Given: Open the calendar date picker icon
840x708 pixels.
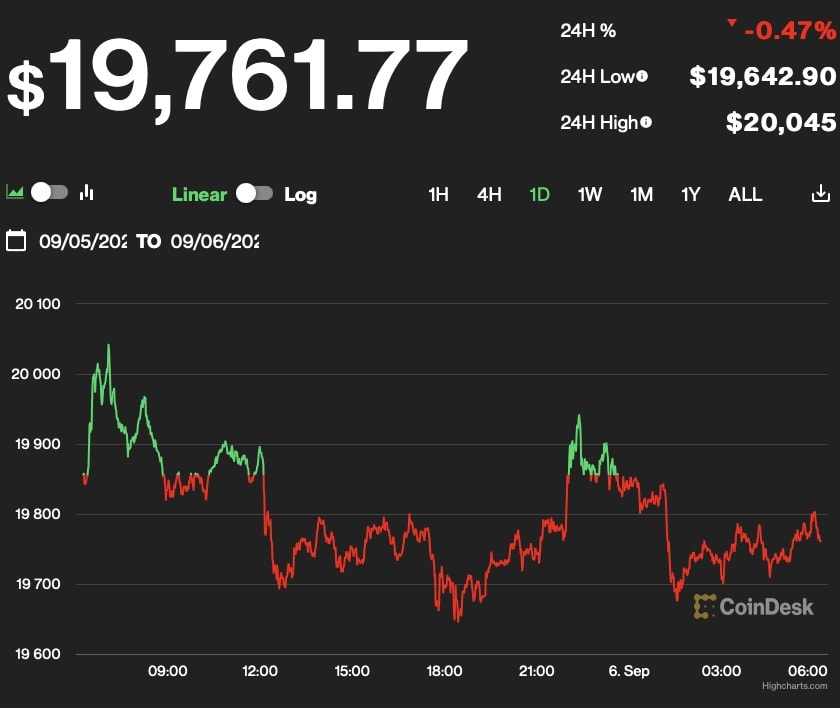Looking at the screenshot, I should tap(16, 240).
